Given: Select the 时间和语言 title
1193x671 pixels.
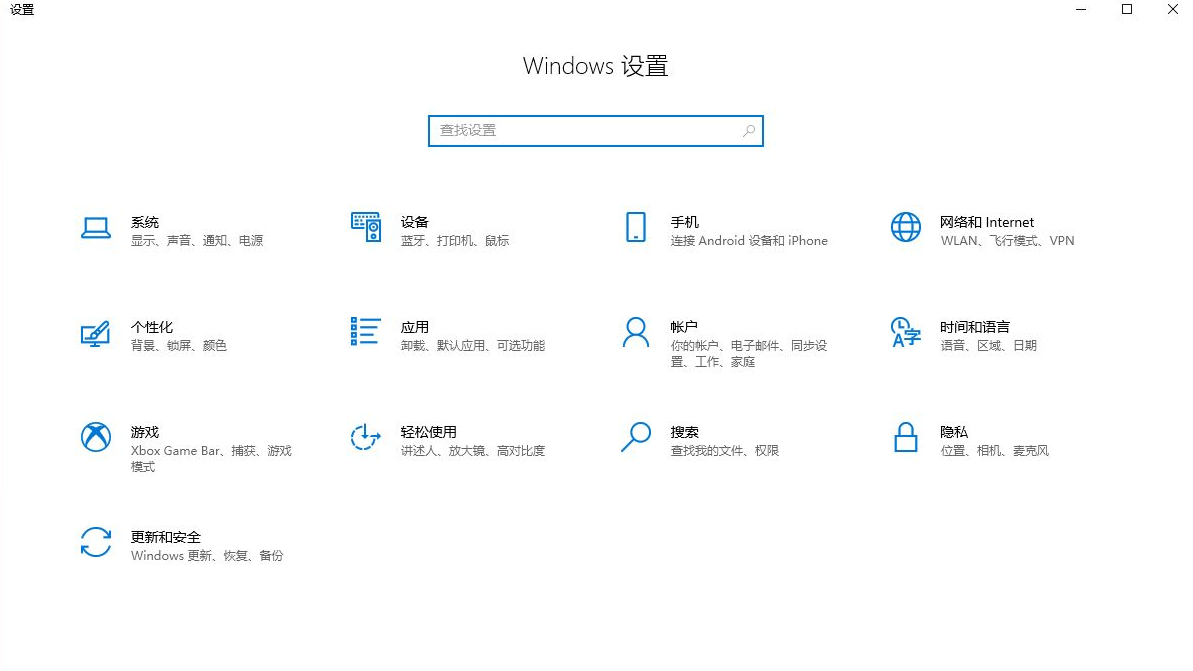Looking at the screenshot, I should tap(975, 327).
